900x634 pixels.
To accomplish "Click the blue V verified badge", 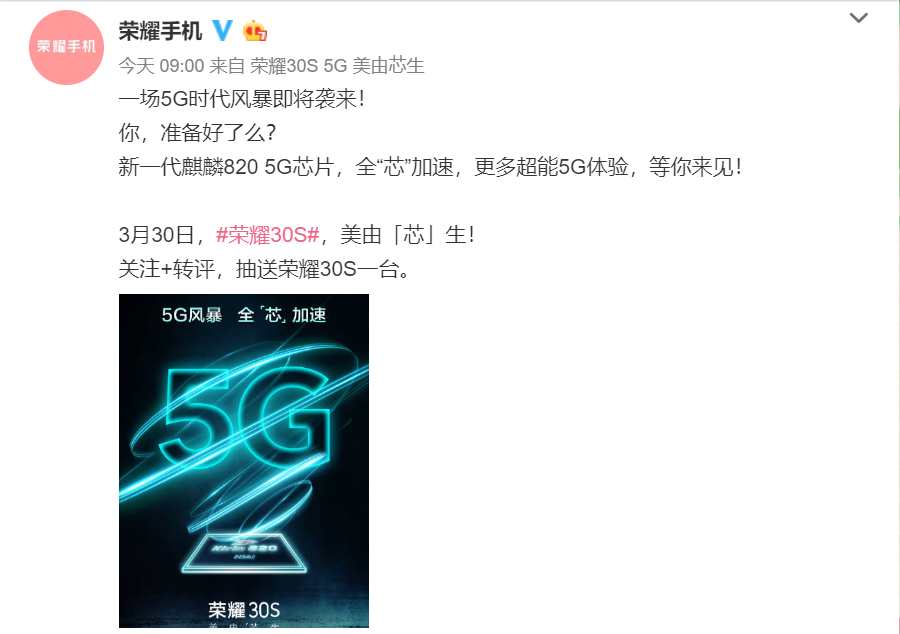I will point(223,30).
